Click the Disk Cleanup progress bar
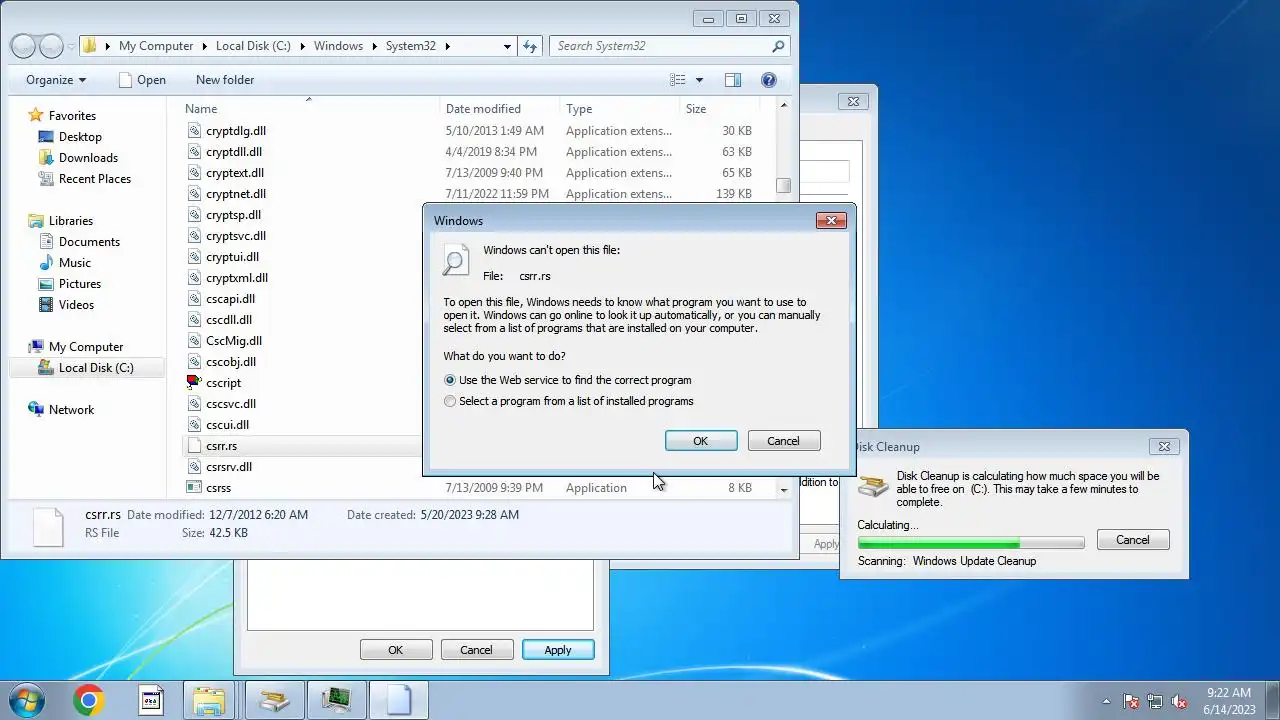 tap(971, 543)
